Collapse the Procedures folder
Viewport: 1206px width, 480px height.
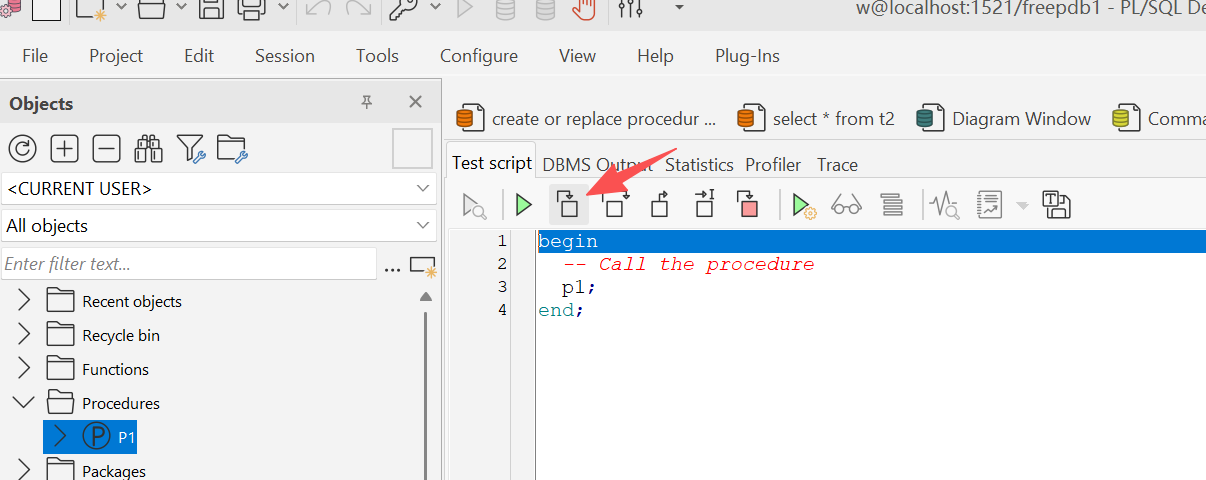tap(24, 403)
